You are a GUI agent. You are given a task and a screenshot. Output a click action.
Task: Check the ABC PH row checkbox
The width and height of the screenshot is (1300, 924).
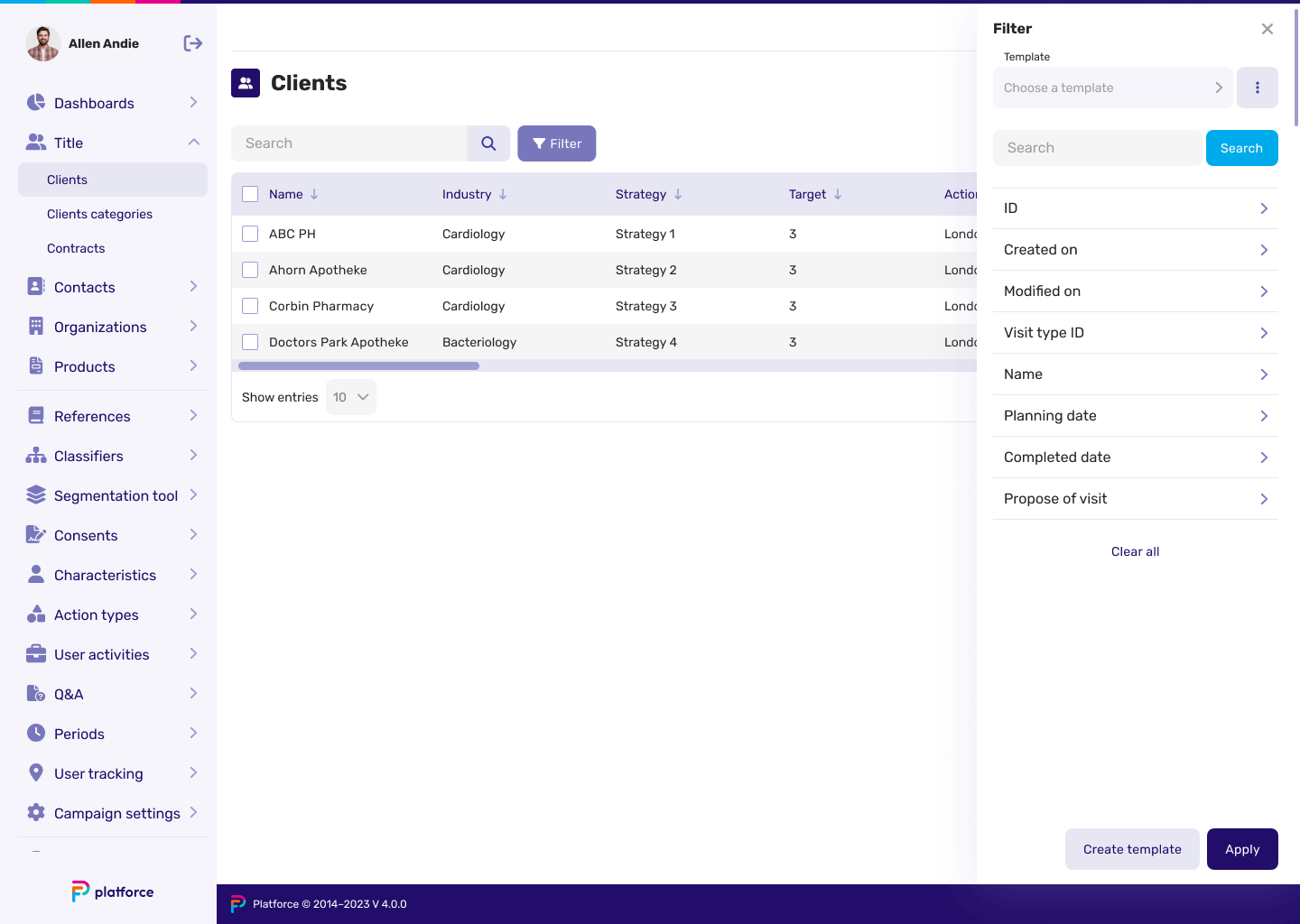pos(250,234)
